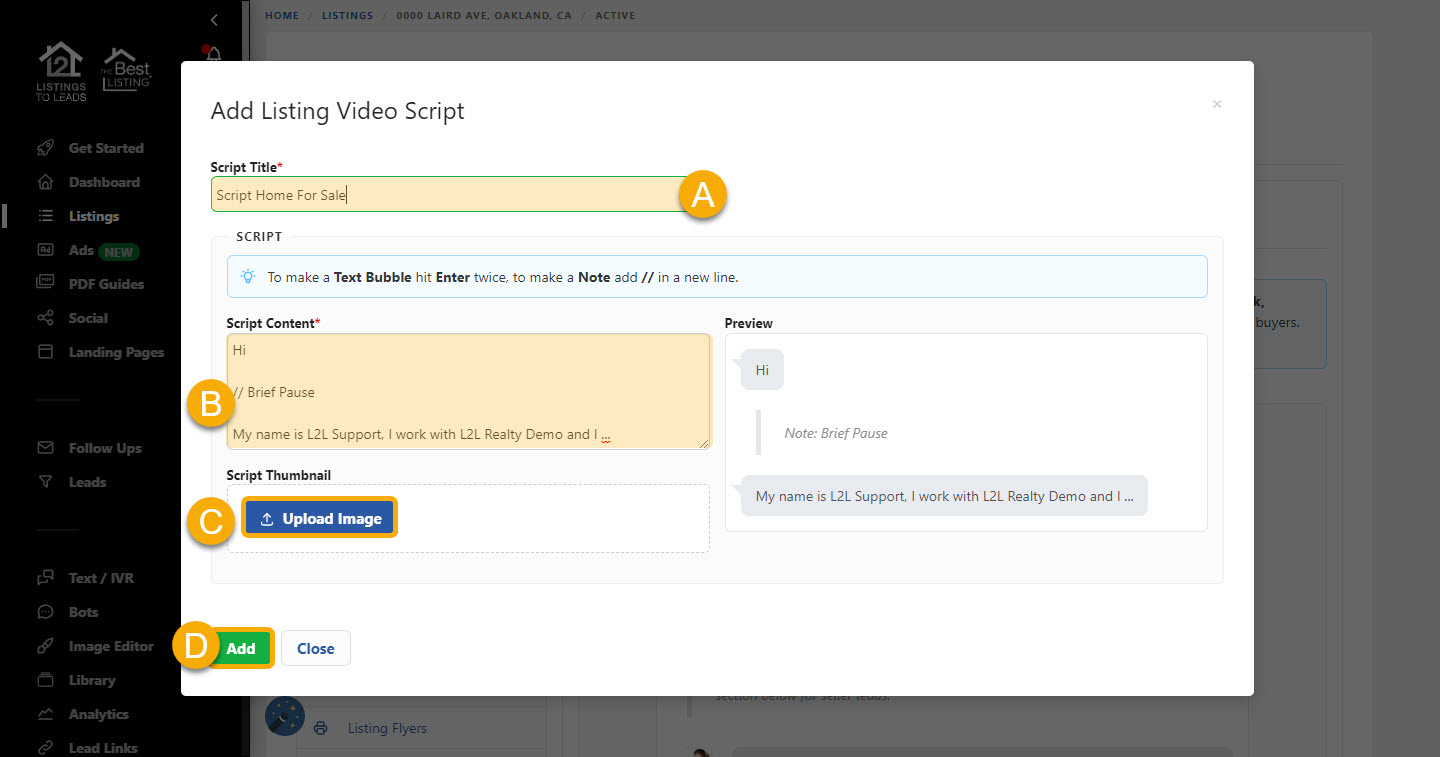Click the Image Editor icon in sidebar
Image resolution: width=1440 pixels, height=757 pixels.
(x=45, y=646)
